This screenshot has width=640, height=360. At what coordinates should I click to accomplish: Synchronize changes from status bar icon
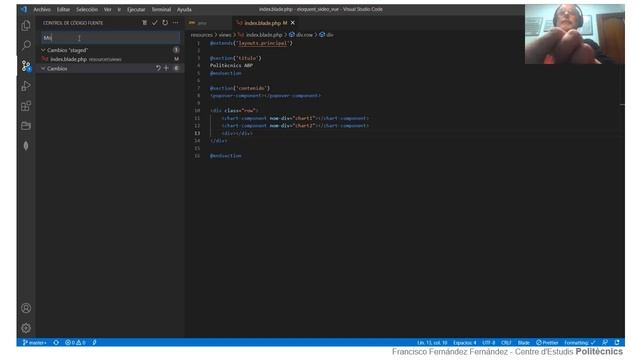(x=56, y=342)
